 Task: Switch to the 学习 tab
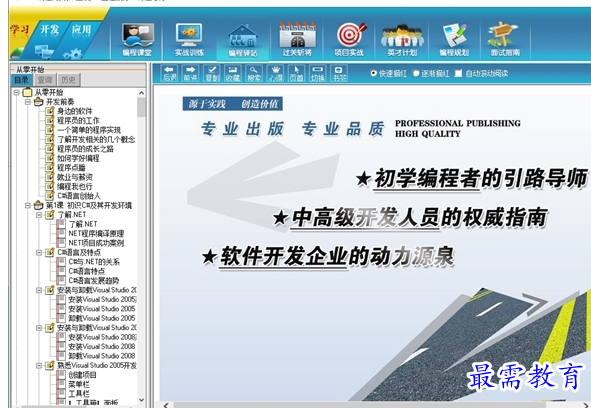pyautogui.click(x=20, y=29)
